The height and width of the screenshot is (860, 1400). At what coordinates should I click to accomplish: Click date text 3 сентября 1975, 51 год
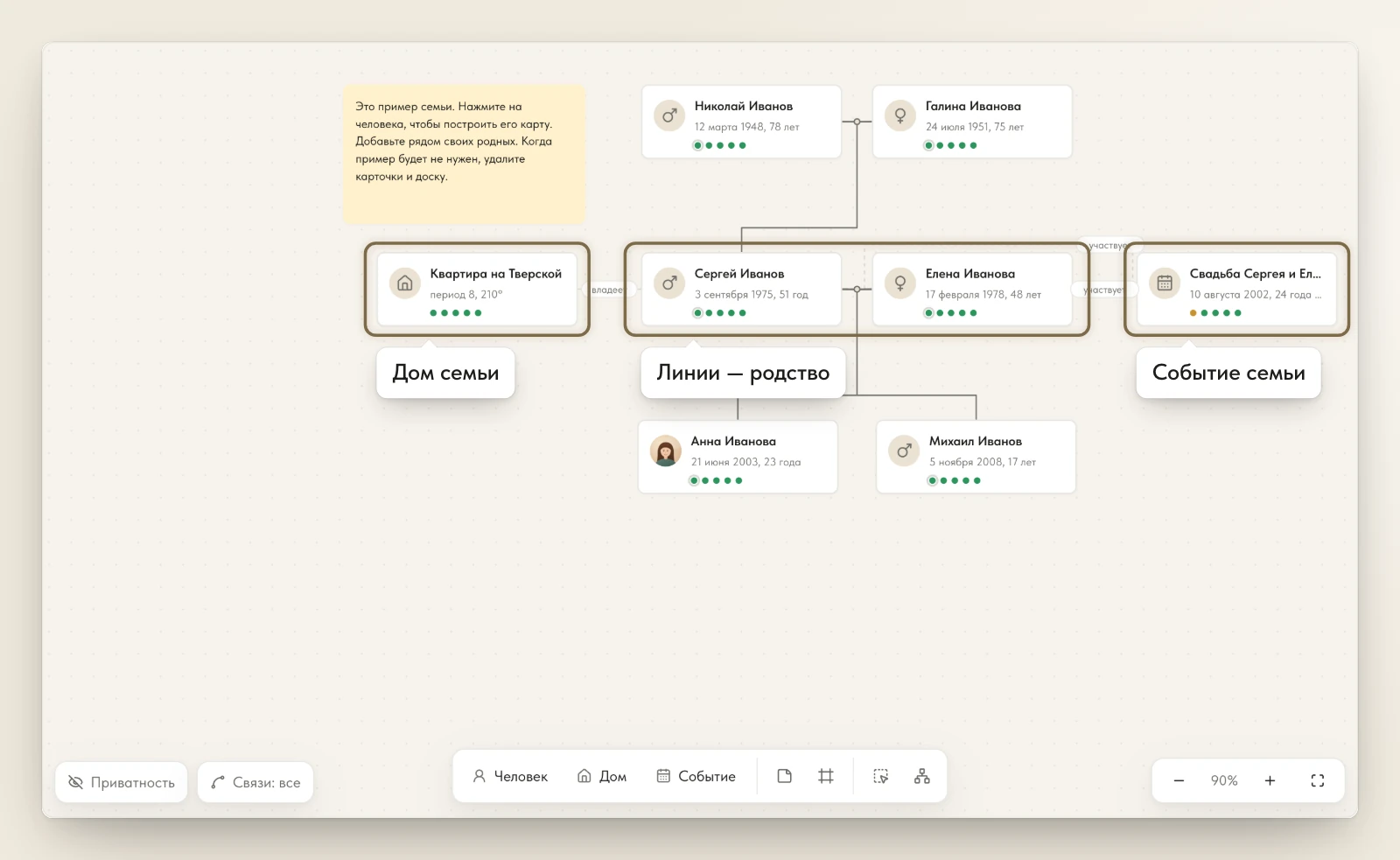tap(752, 295)
